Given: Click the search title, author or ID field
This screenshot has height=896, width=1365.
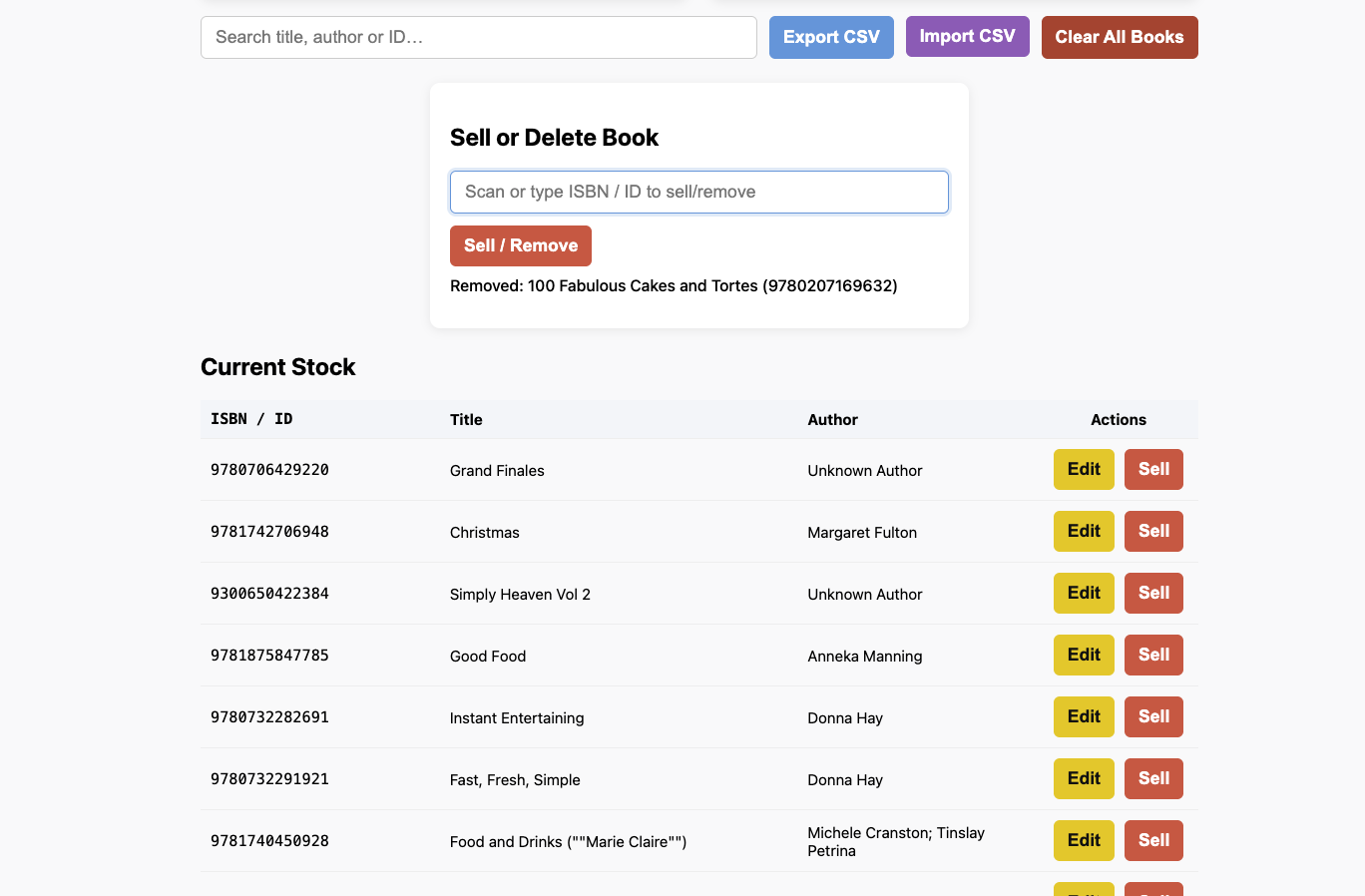Looking at the screenshot, I should point(479,37).
